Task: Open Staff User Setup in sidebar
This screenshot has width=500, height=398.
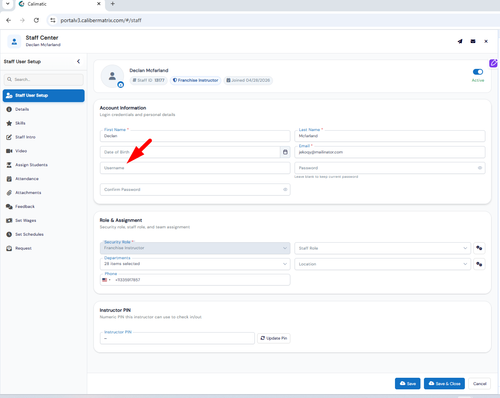Action: pyautogui.click(x=44, y=95)
